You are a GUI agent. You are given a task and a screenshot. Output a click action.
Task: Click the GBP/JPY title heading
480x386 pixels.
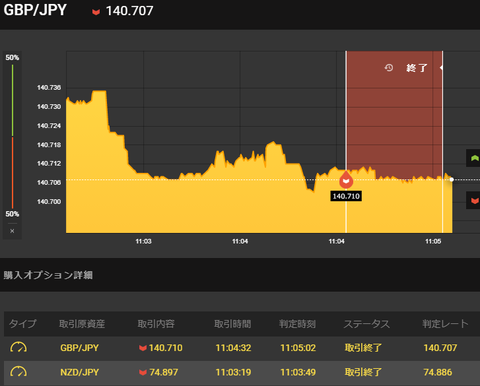pos(35,10)
